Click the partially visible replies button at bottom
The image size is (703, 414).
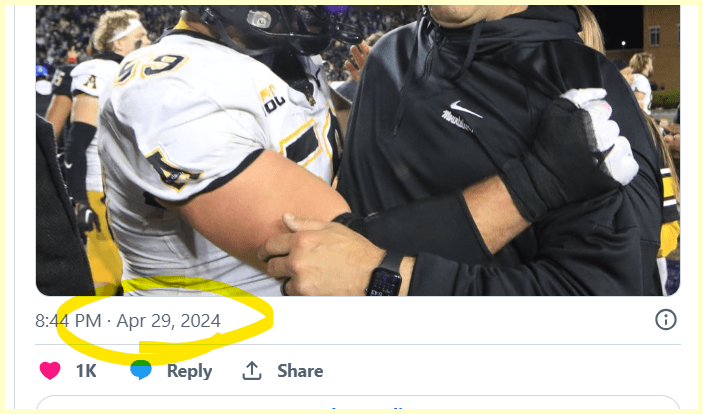(x=357, y=406)
